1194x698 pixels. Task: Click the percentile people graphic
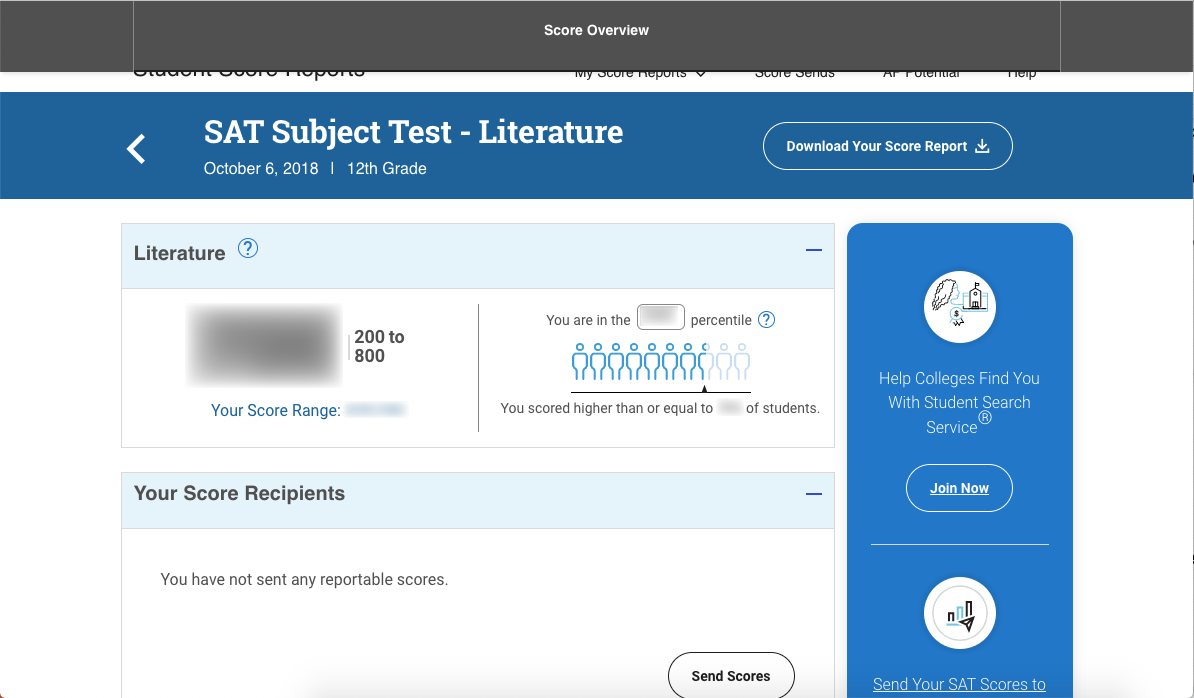[660, 362]
